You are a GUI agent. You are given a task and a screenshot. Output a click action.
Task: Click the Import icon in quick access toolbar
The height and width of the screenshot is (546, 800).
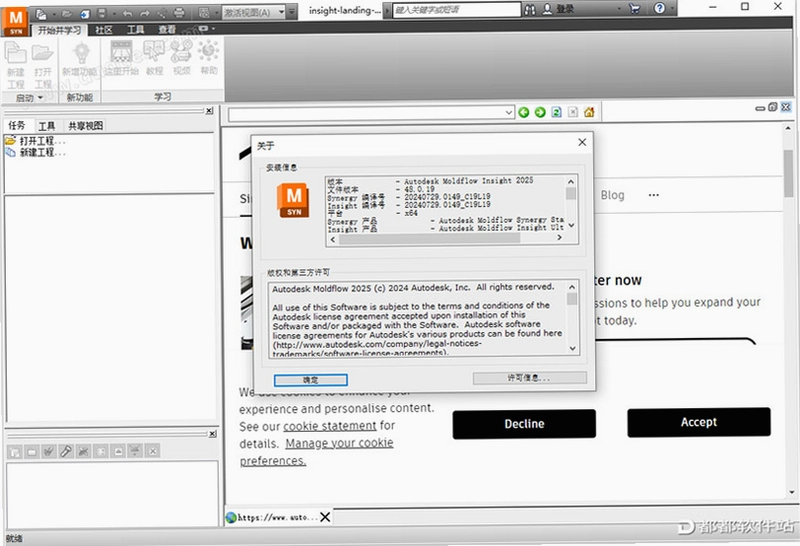click(85, 14)
